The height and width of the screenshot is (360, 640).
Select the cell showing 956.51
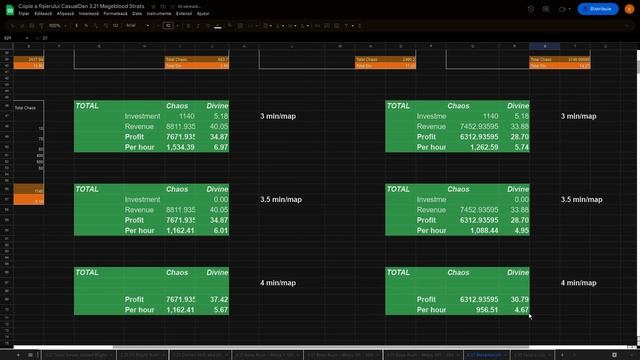point(473,309)
